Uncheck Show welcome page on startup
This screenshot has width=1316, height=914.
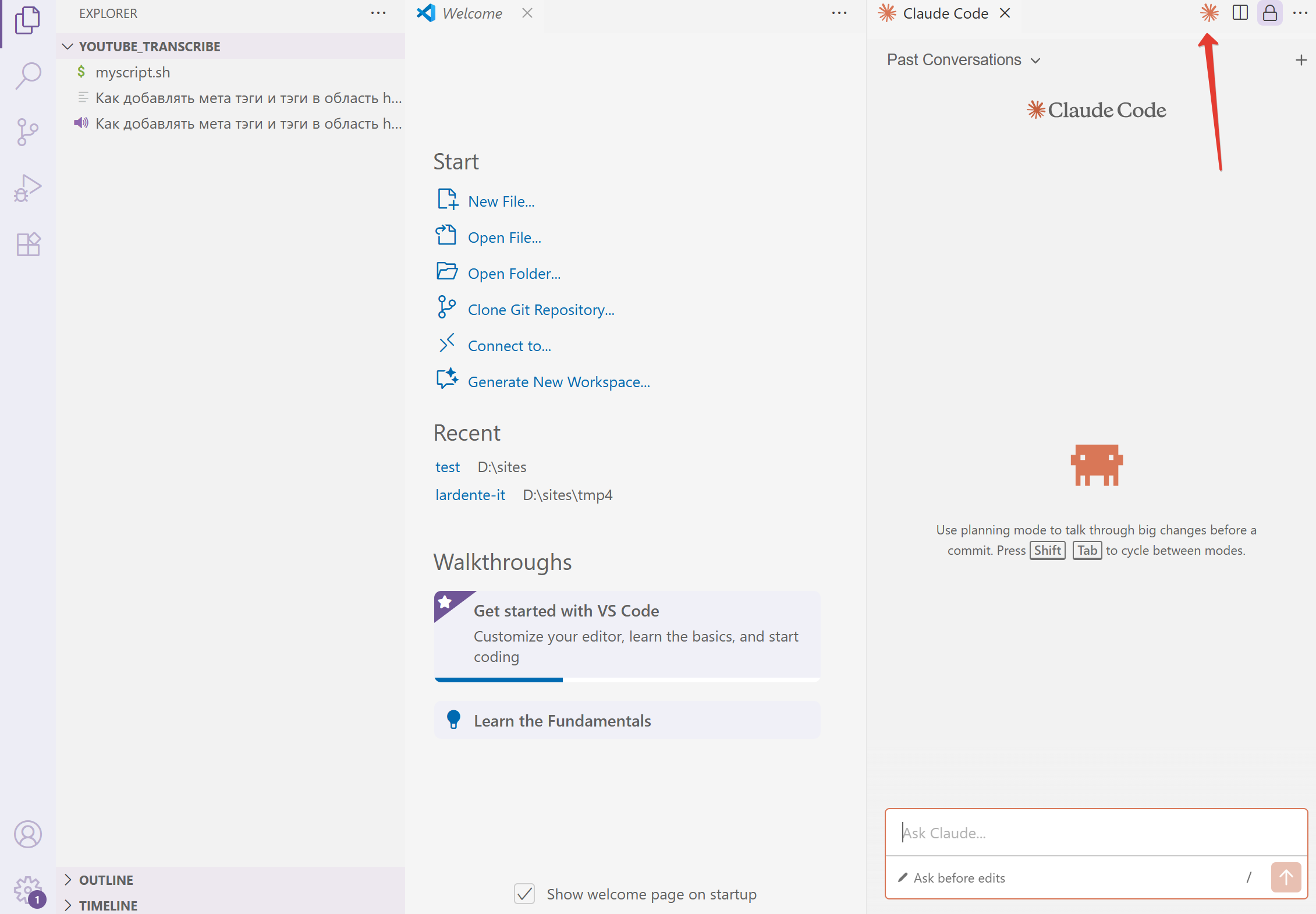tap(524, 894)
